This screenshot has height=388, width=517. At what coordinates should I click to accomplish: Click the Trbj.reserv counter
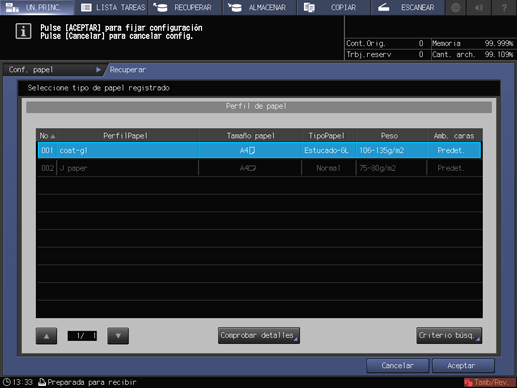(x=385, y=54)
